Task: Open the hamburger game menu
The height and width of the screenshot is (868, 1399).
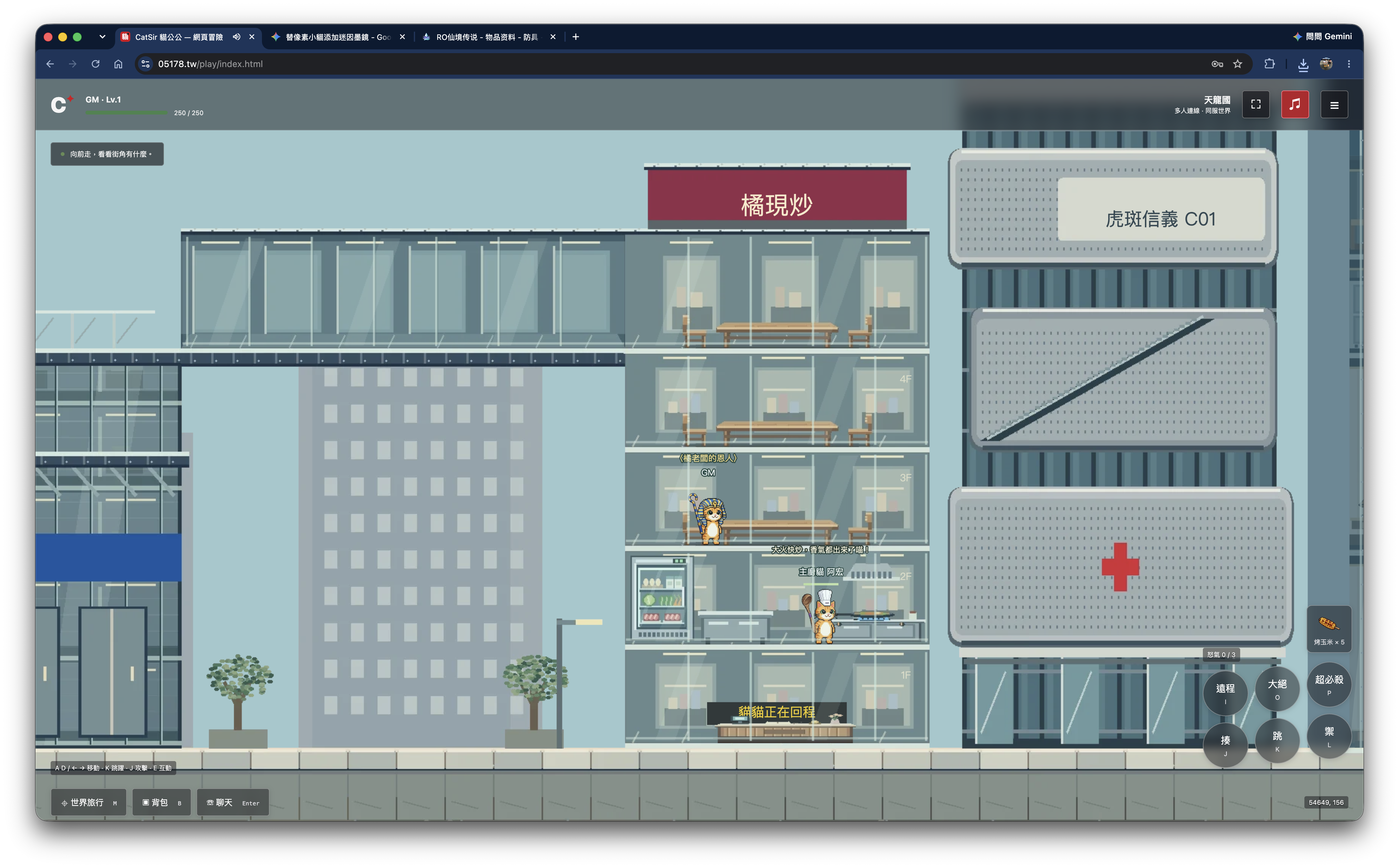Action: tap(1334, 105)
